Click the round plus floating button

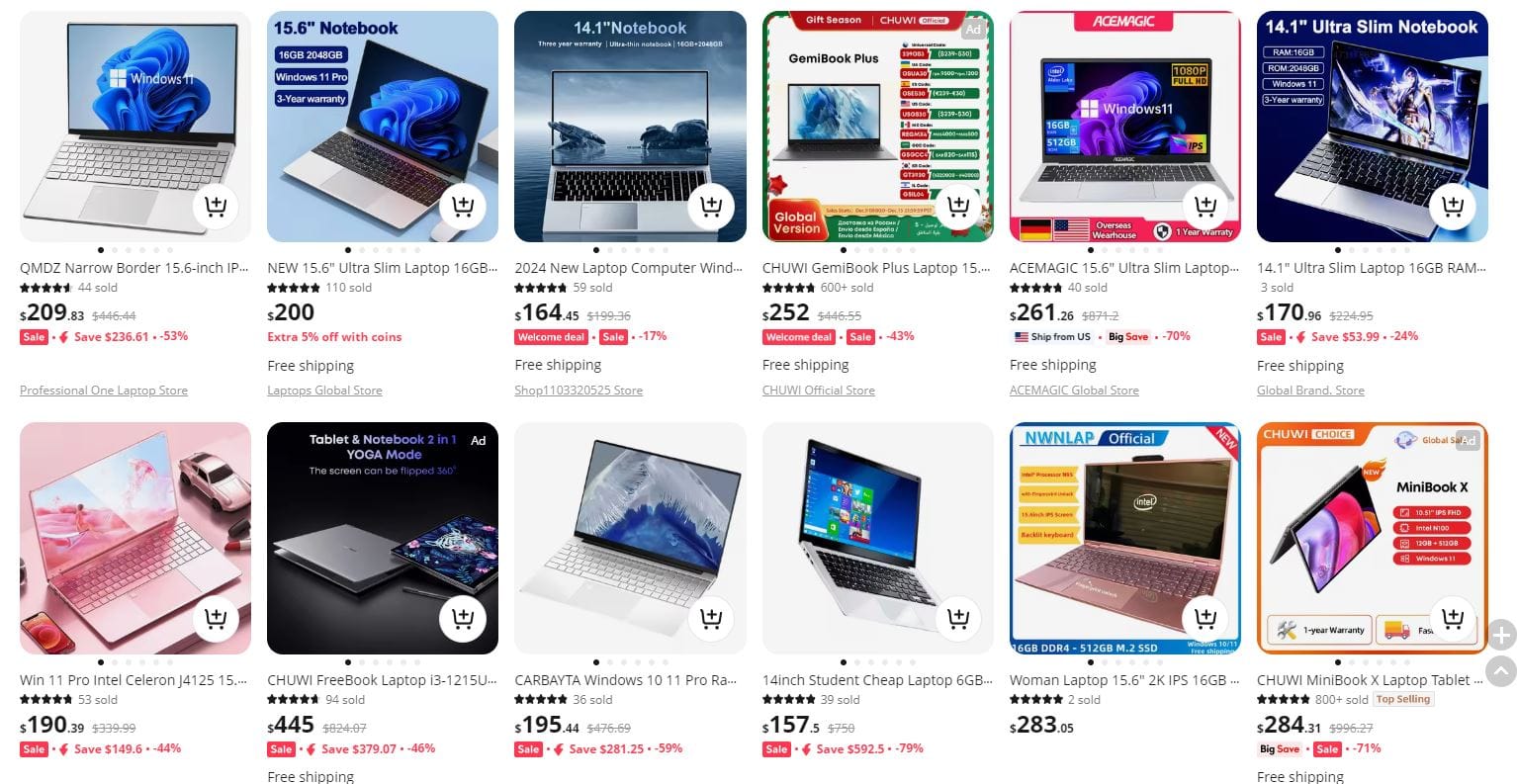click(1501, 635)
